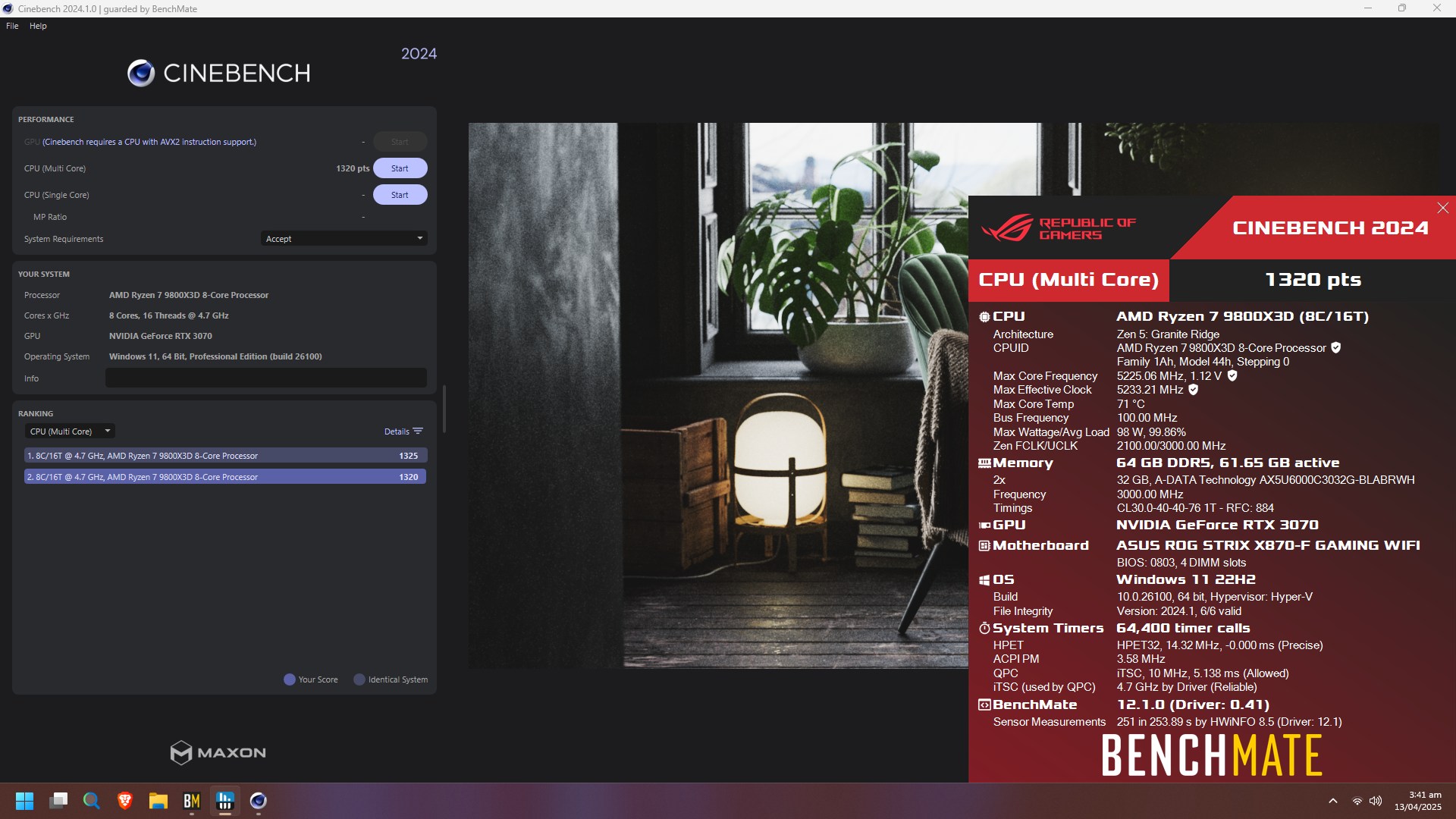This screenshot has height=819, width=1456.
Task: Click the Motherboard icon in BenchMate panel
Action: click(984, 546)
